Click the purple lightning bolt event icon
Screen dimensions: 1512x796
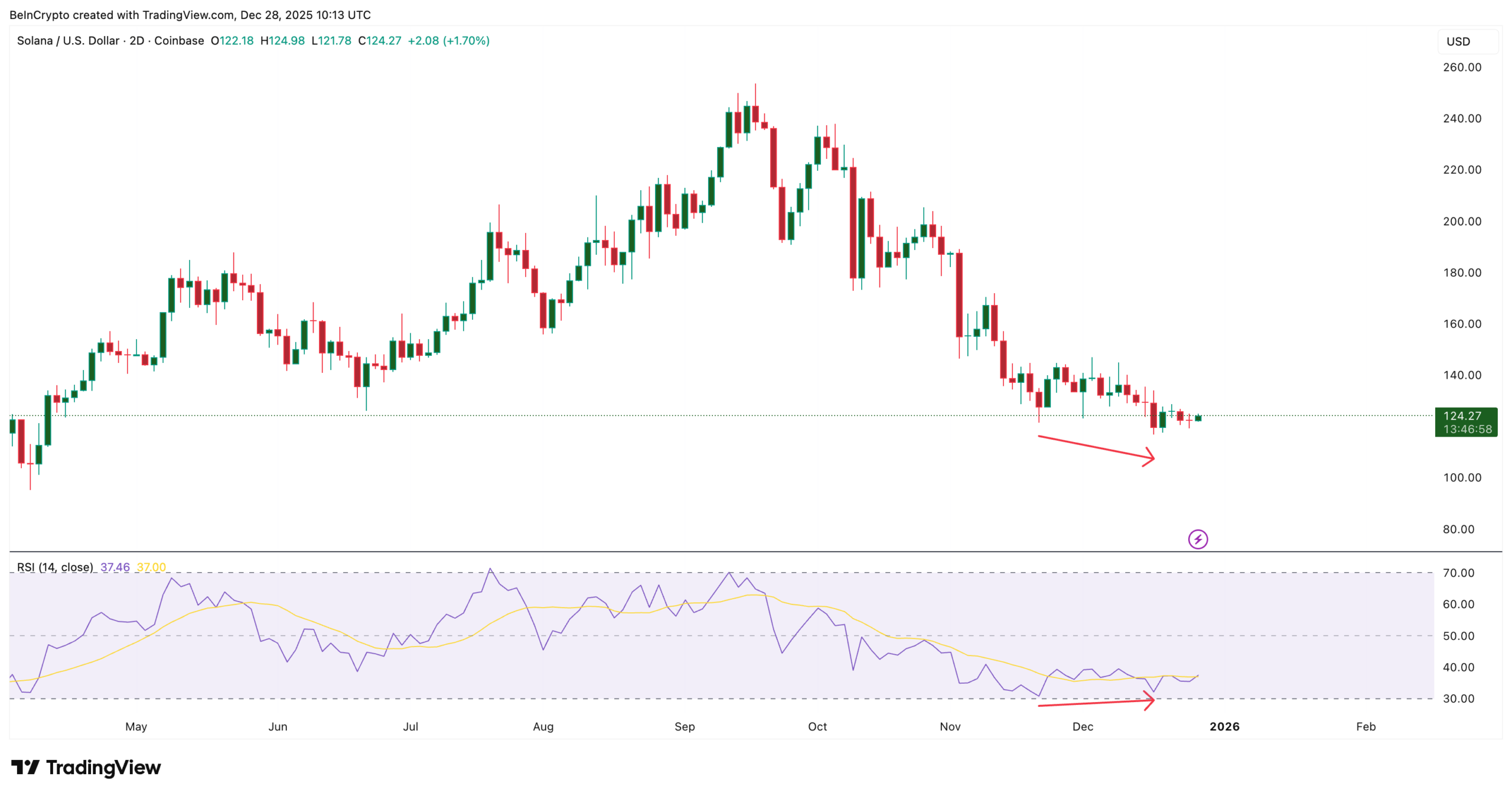coord(1197,539)
